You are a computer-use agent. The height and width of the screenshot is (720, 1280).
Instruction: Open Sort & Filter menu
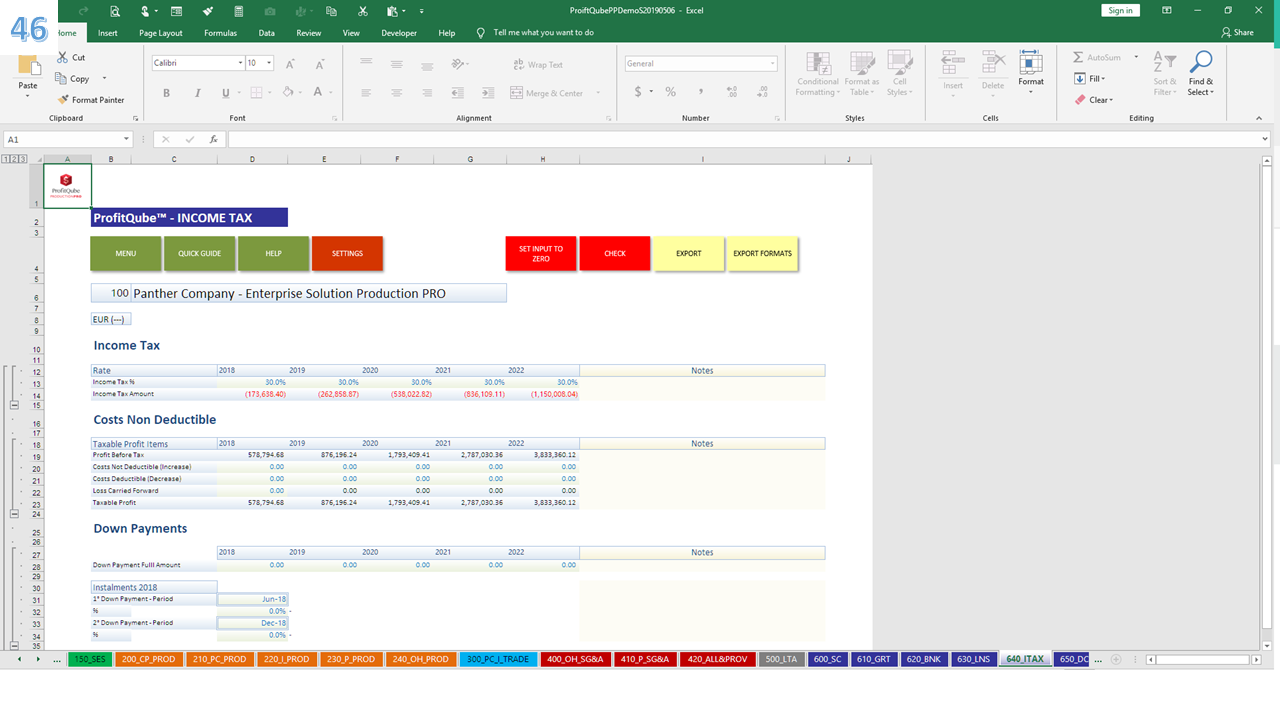1165,74
